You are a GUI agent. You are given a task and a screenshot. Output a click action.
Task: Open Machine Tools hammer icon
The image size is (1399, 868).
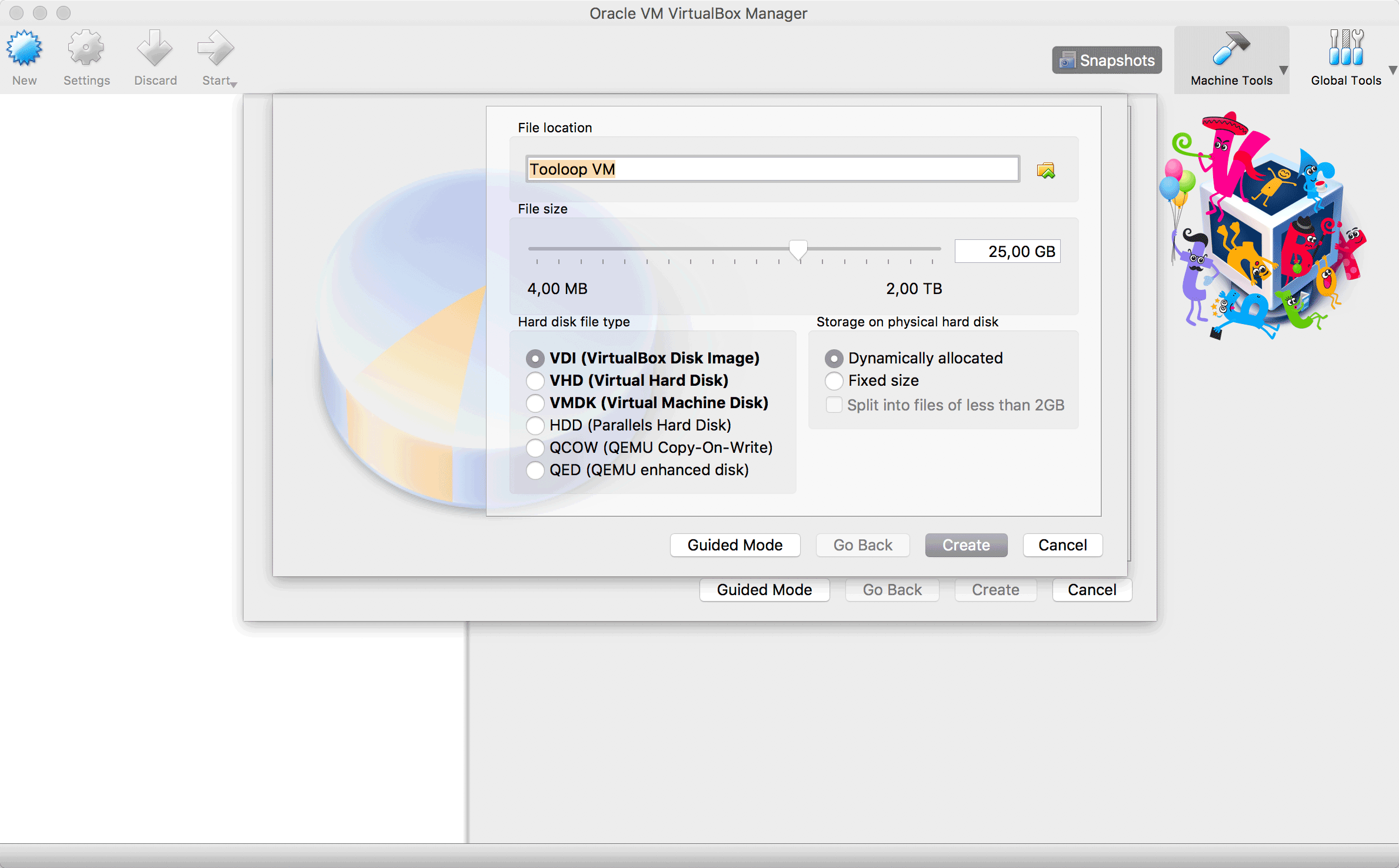pyautogui.click(x=1231, y=48)
